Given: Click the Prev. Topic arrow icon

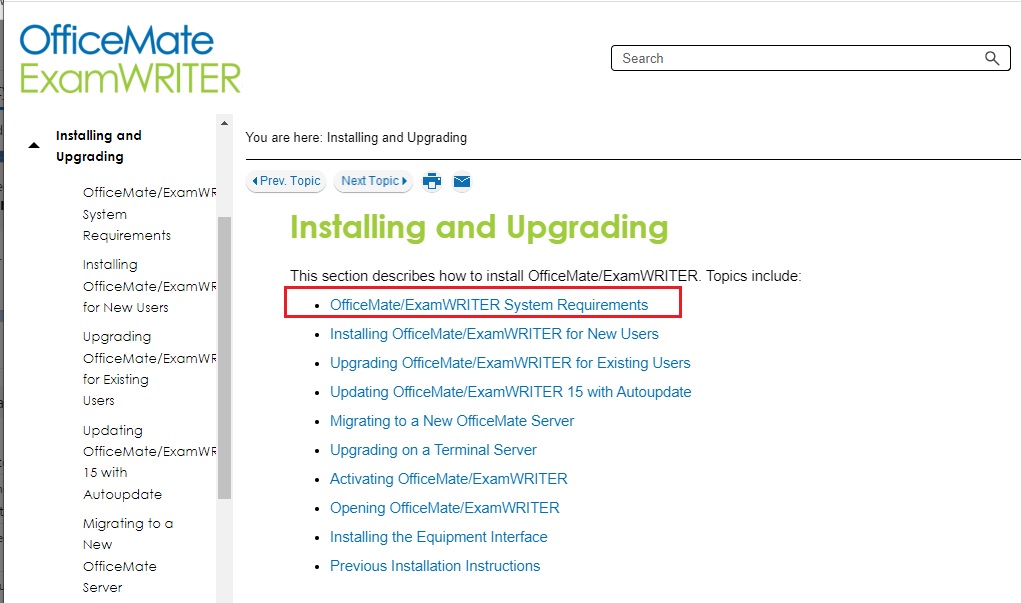Looking at the screenshot, I should pyautogui.click(x=255, y=181).
